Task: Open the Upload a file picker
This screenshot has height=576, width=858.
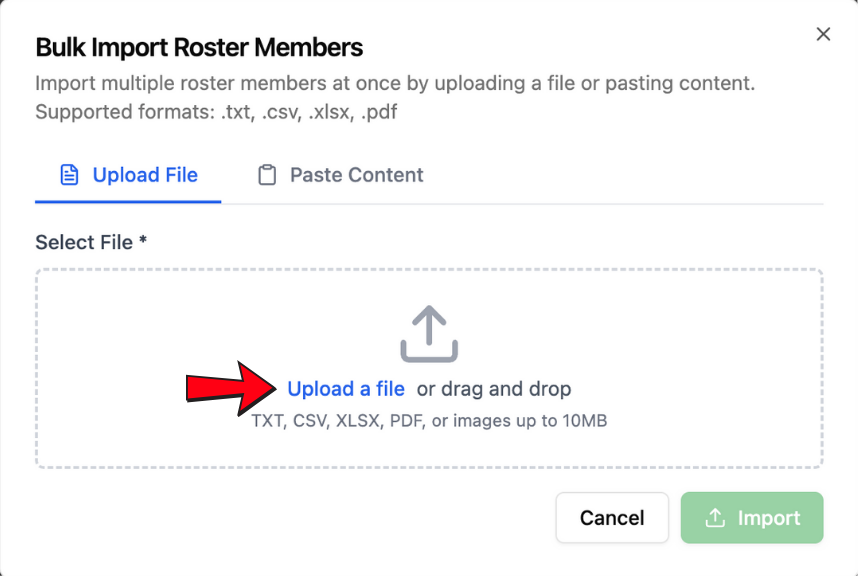Action: point(345,388)
